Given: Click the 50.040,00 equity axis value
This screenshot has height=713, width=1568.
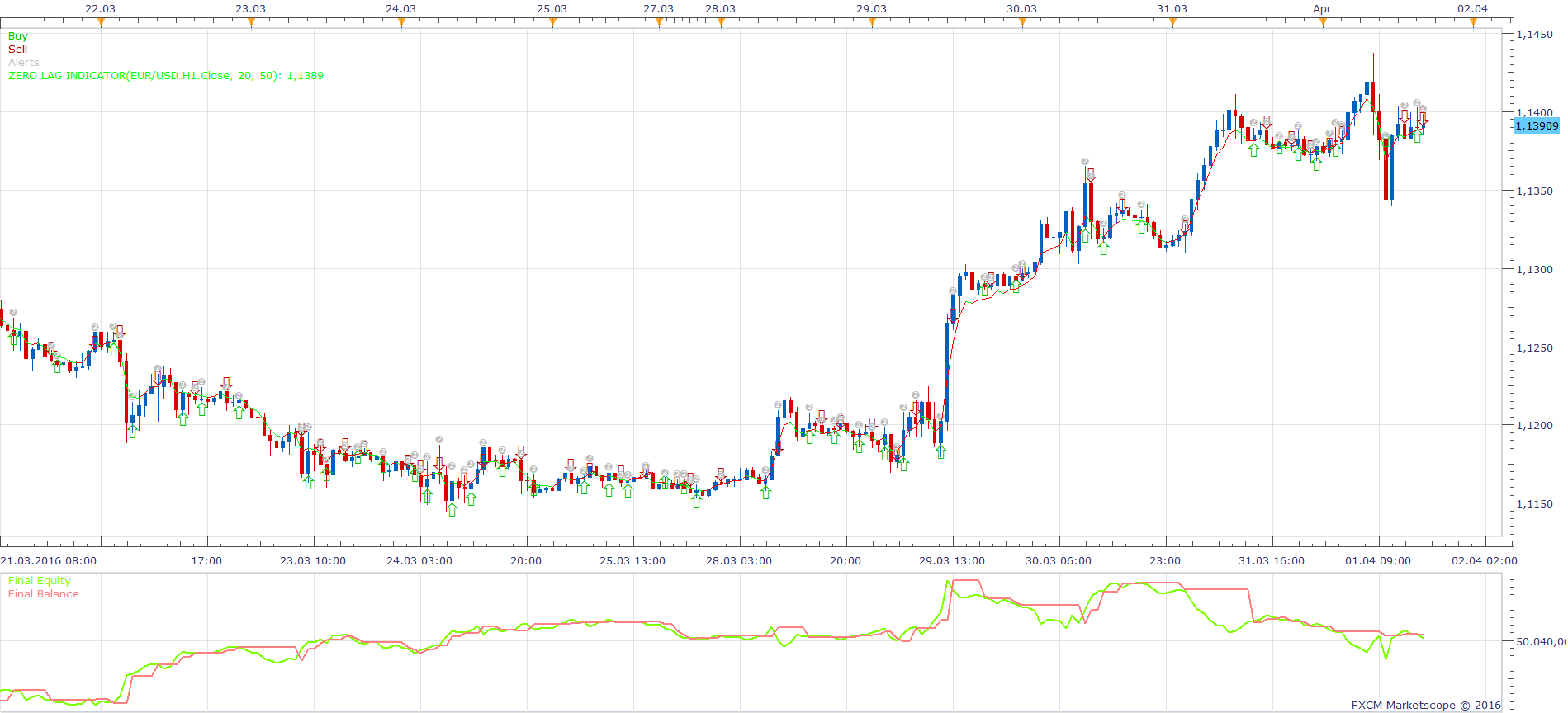Looking at the screenshot, I should (x=1541, y=641).
